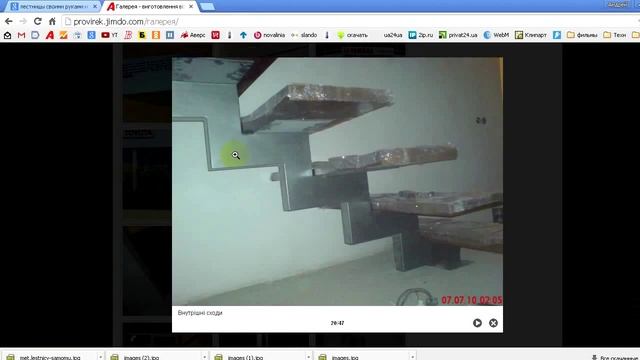Expand met_lestnicy-samomu.jpg download options arrow

[100, 357]
